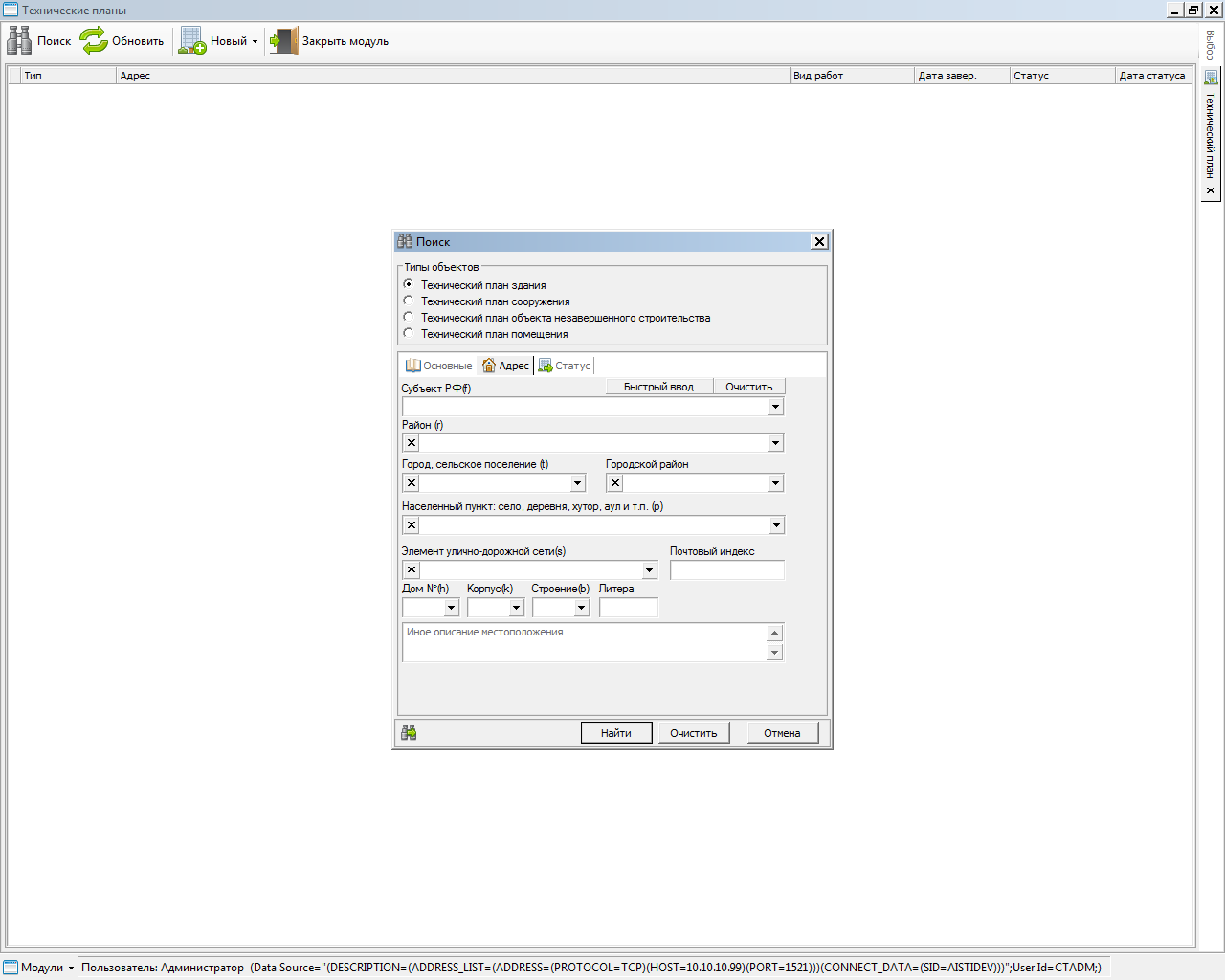The image size is (1225, 980).
Task: Click the Почтовый индекс input field
Action: [726, 570]
